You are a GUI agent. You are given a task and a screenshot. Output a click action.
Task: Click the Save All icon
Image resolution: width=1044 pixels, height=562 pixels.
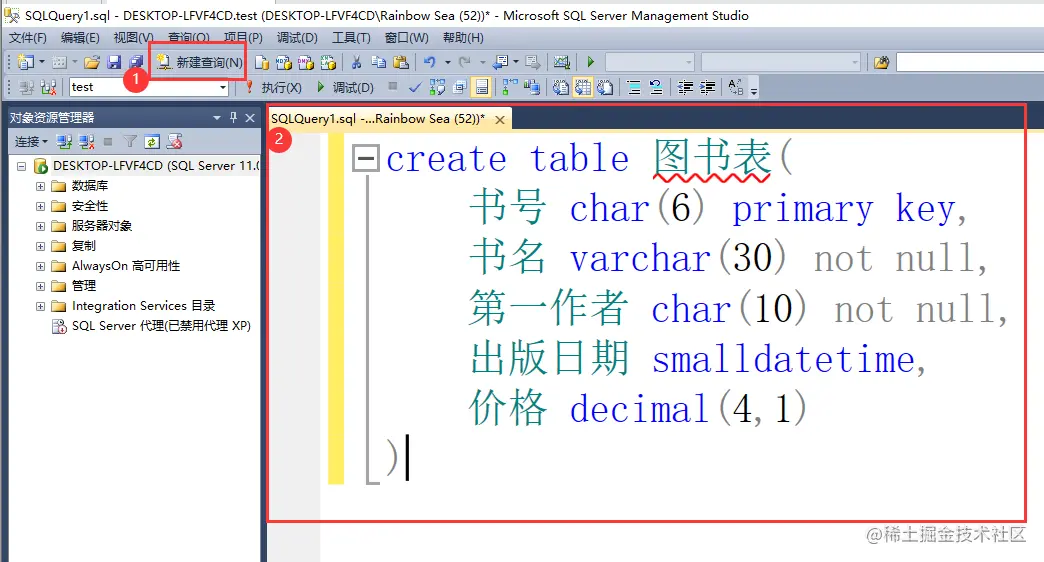click(136, 62)
